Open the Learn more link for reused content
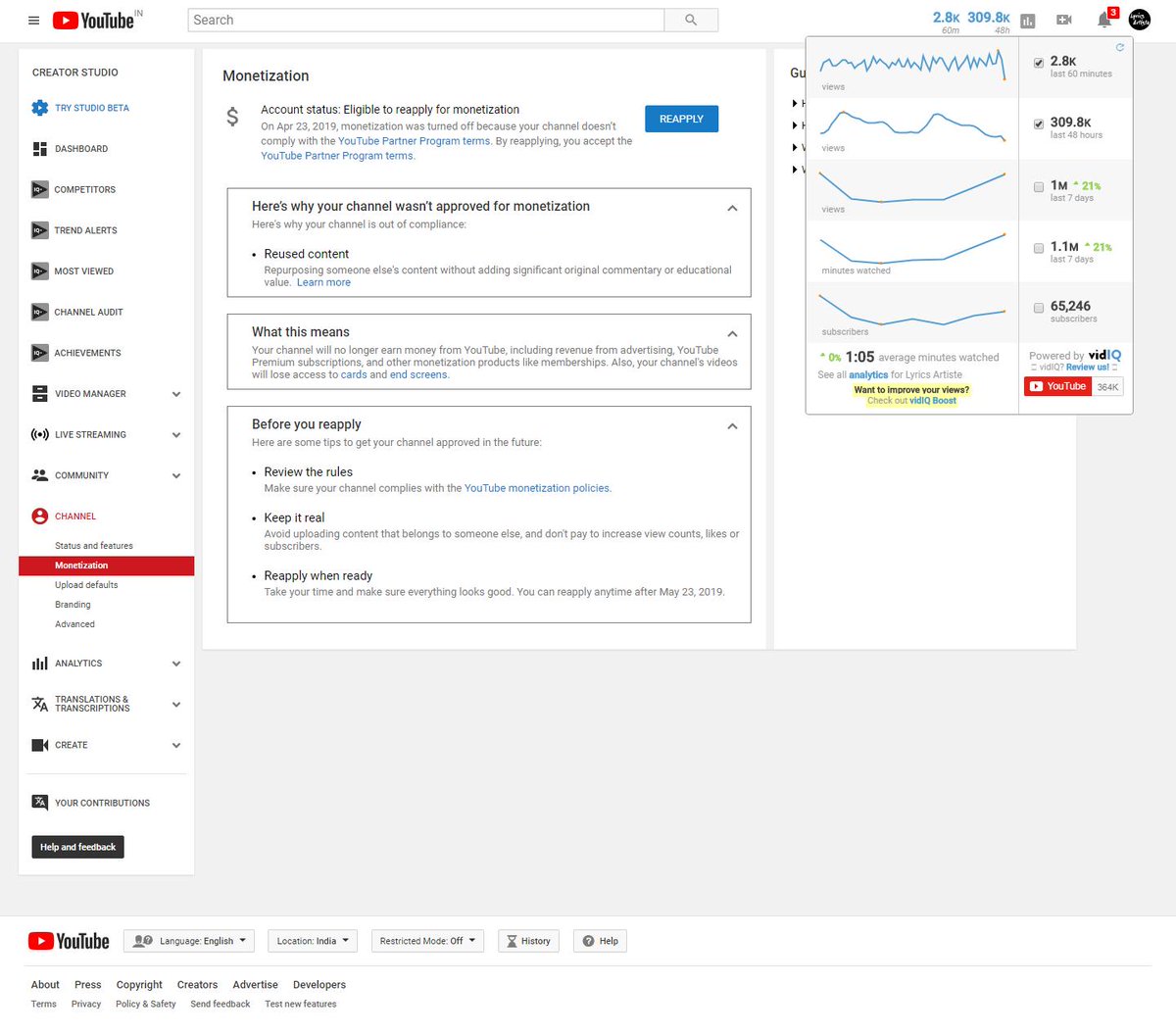Screen dimensions: 1176x1034 coord(323,282)
